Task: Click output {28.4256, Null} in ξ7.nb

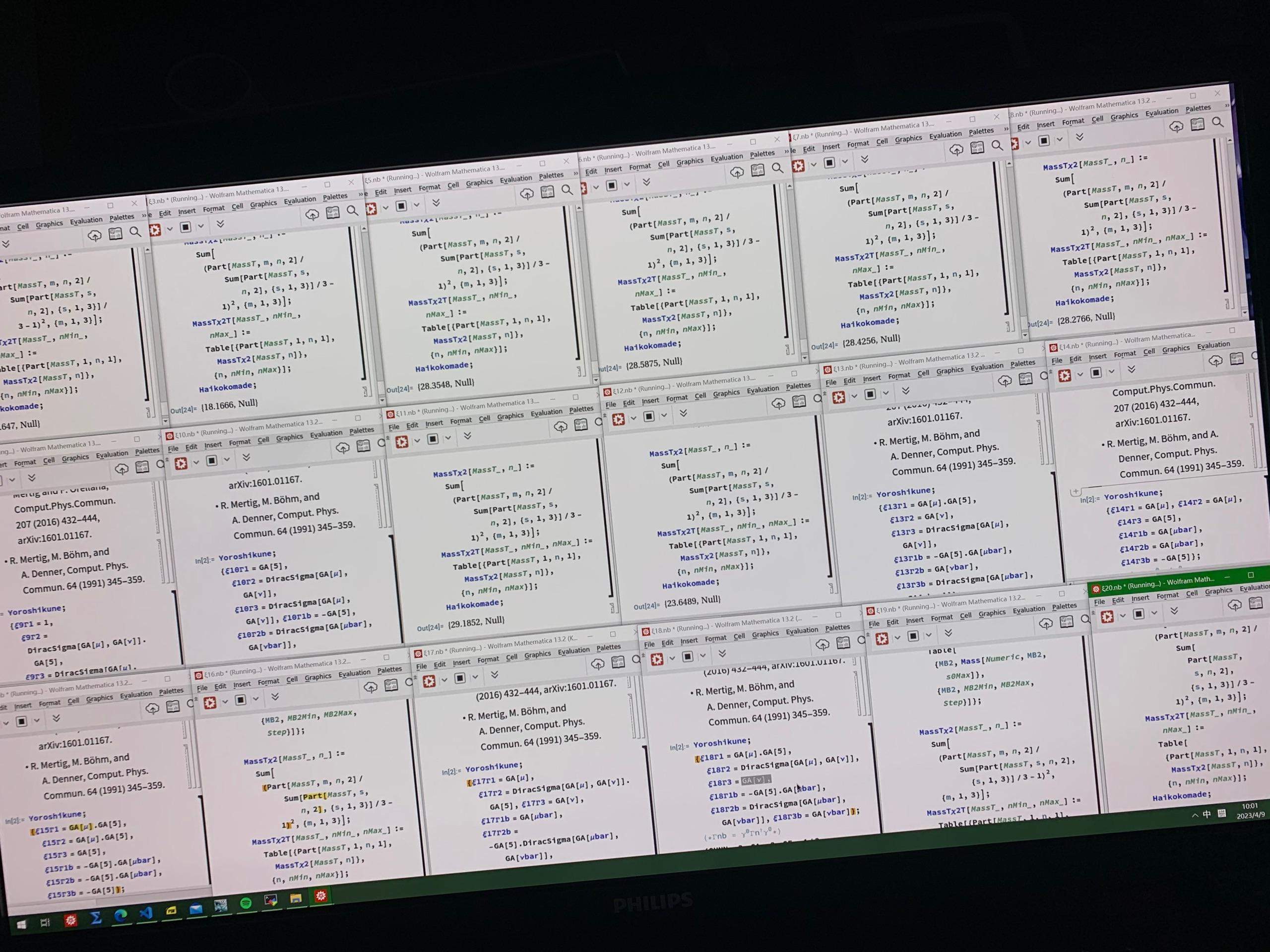Action: [x=871, y=341]
